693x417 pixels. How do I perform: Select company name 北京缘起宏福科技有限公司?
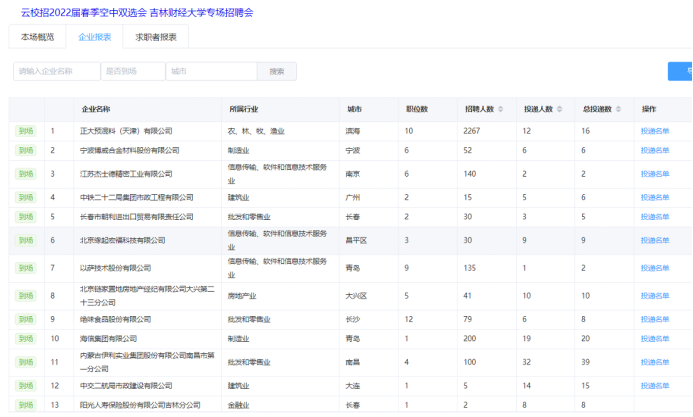click(122, 240)
